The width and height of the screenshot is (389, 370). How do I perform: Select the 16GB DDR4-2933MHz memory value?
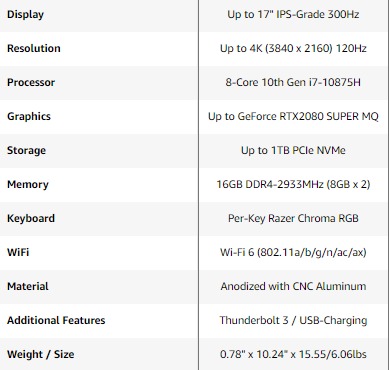coord(293,184)
